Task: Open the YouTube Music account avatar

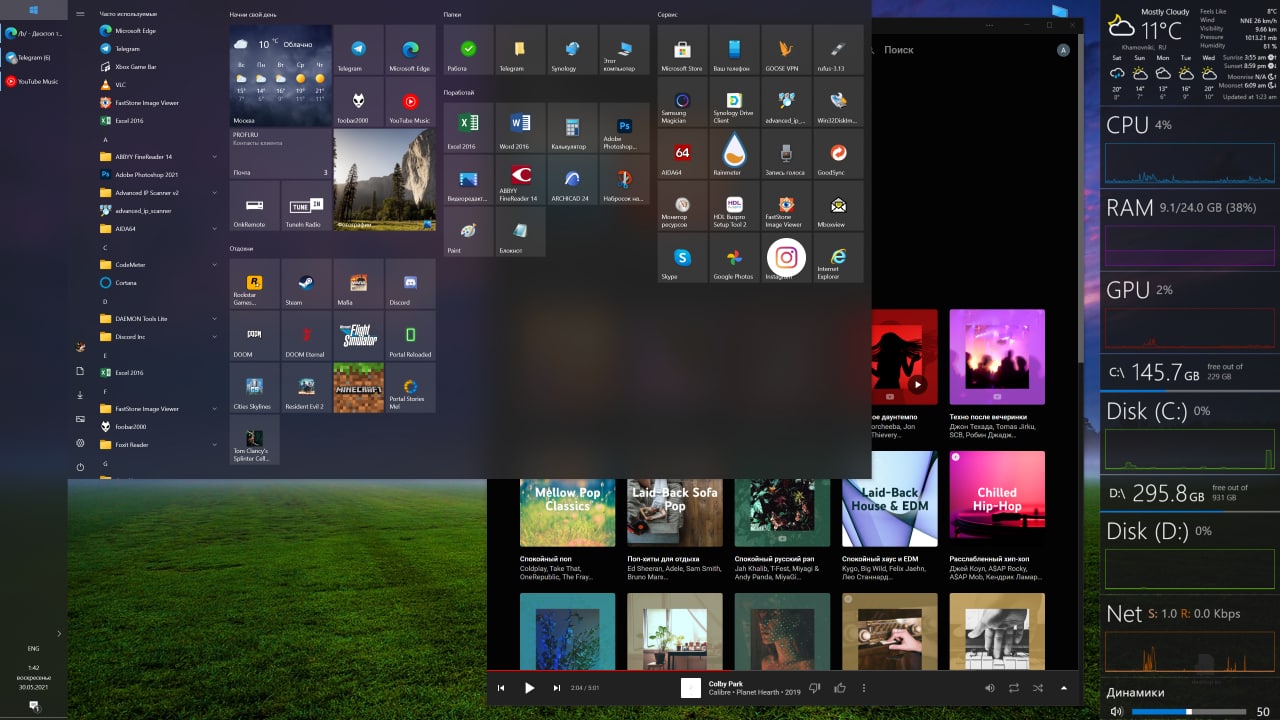Action: [1063, 50]
